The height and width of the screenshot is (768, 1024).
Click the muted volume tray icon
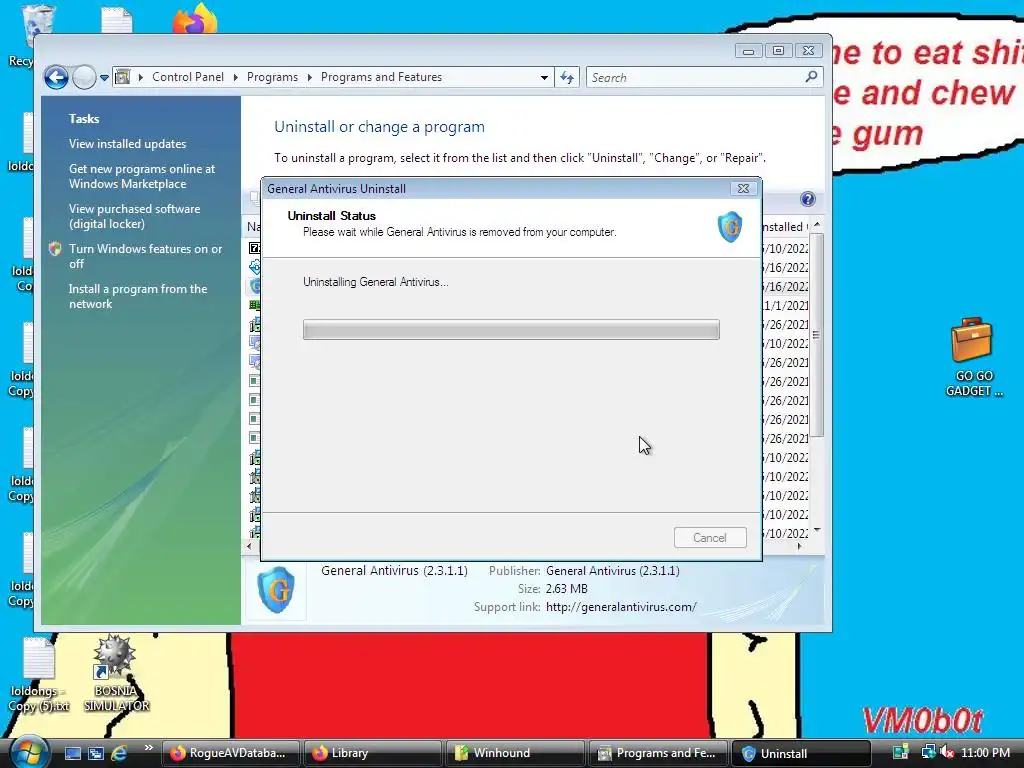point(947,752)
